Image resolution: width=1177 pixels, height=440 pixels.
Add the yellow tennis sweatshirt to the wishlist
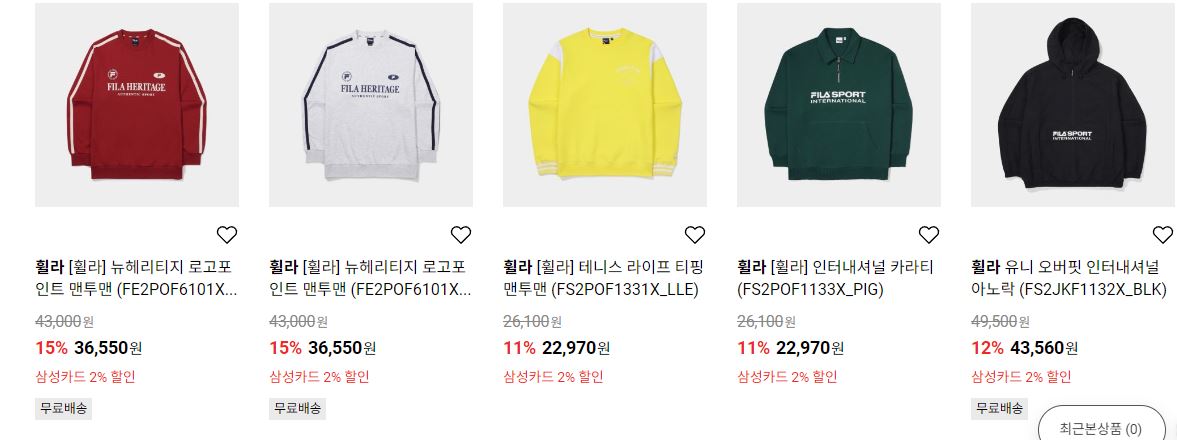(x=695, y=235)
